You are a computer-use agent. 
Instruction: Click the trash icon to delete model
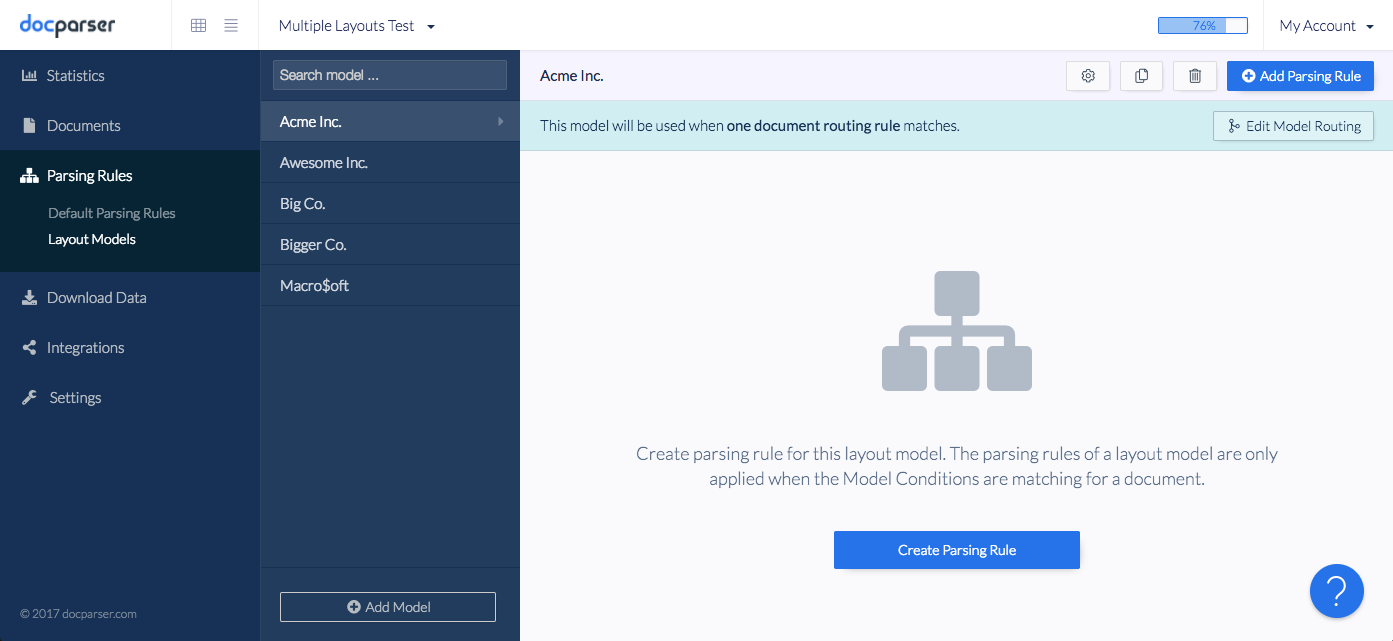1194,76
